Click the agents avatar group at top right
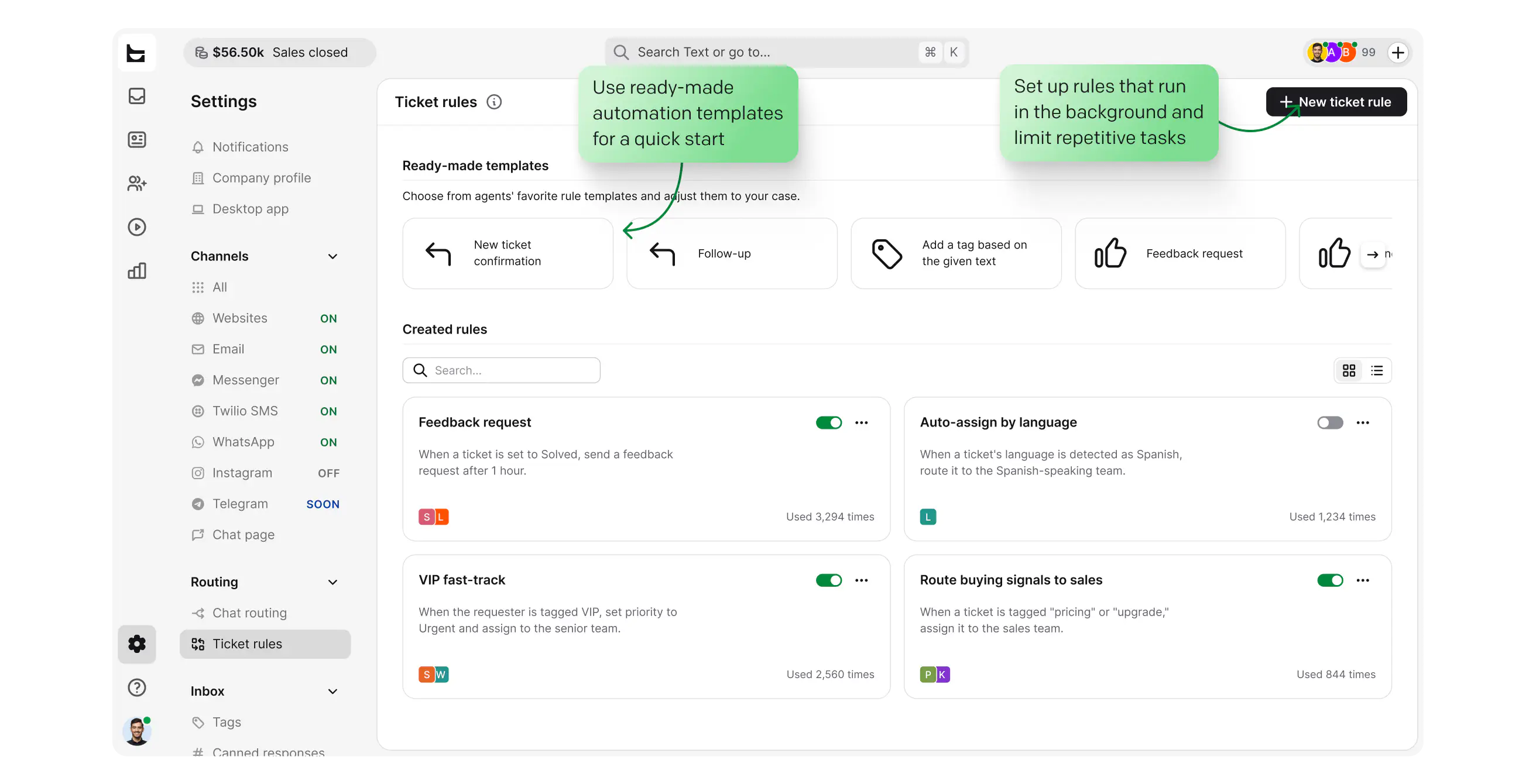 tap(1332, 53)
